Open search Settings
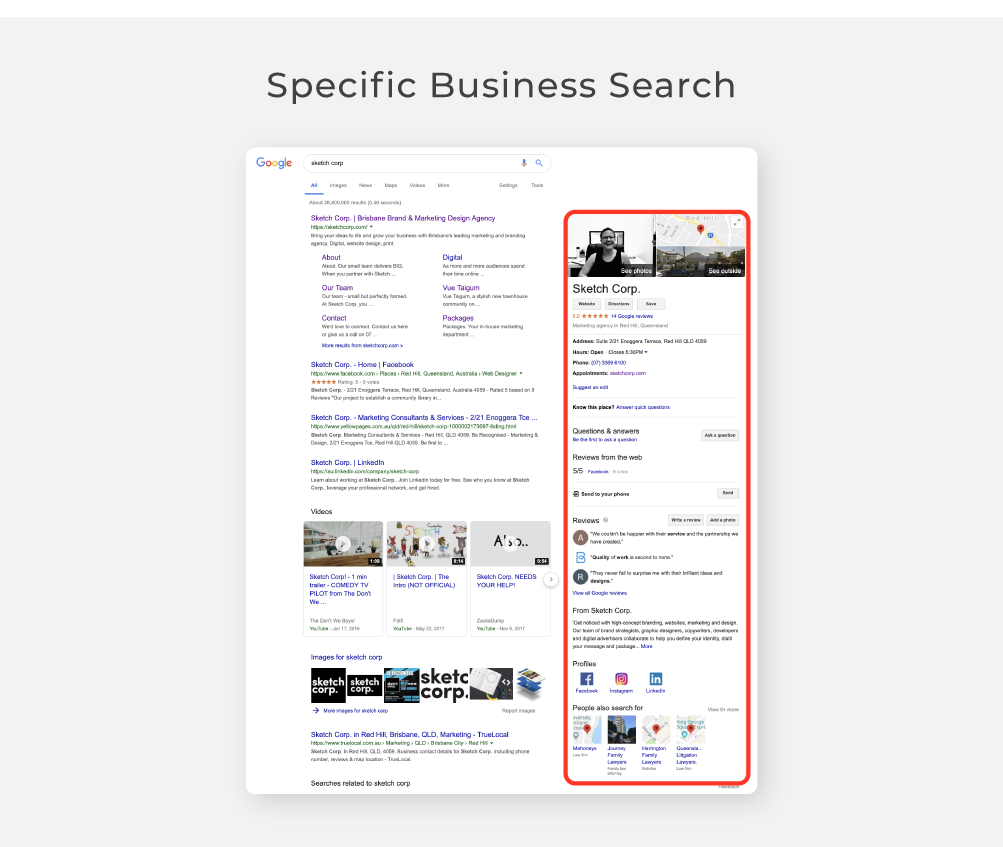 (508, 186)
